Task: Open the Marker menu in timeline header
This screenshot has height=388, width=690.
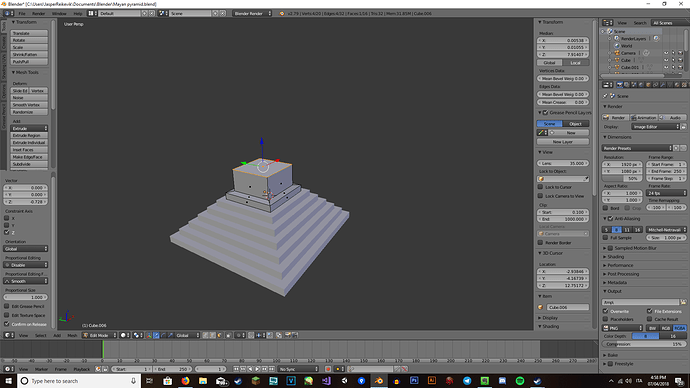Action: click(41, 369)
